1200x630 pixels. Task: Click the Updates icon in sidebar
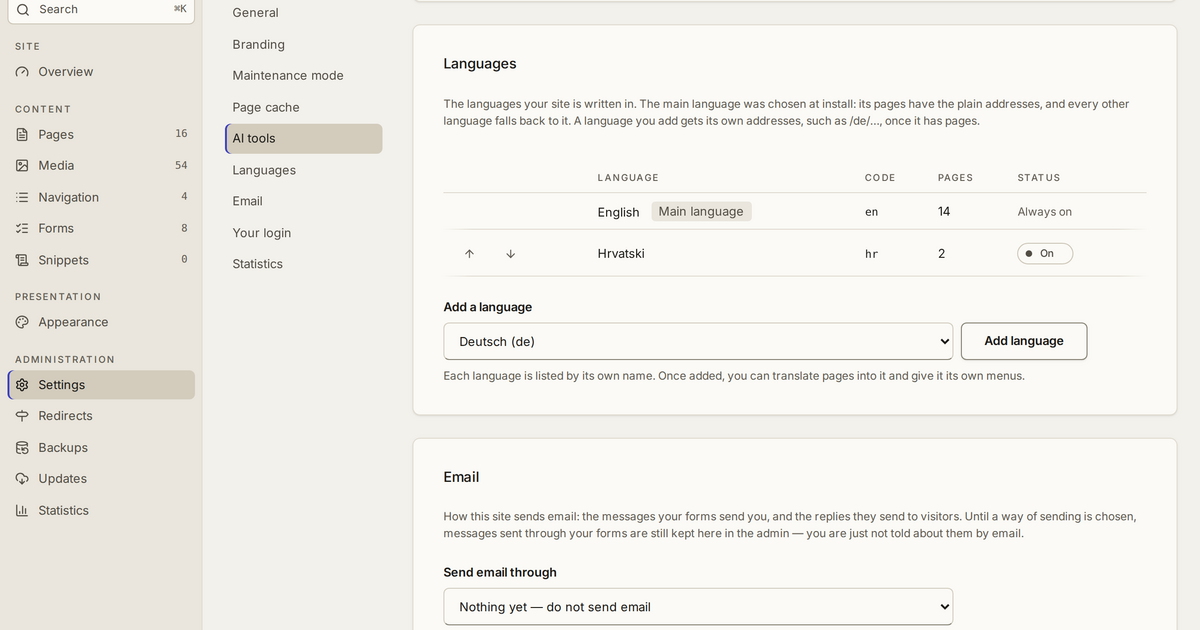[22, 479]
